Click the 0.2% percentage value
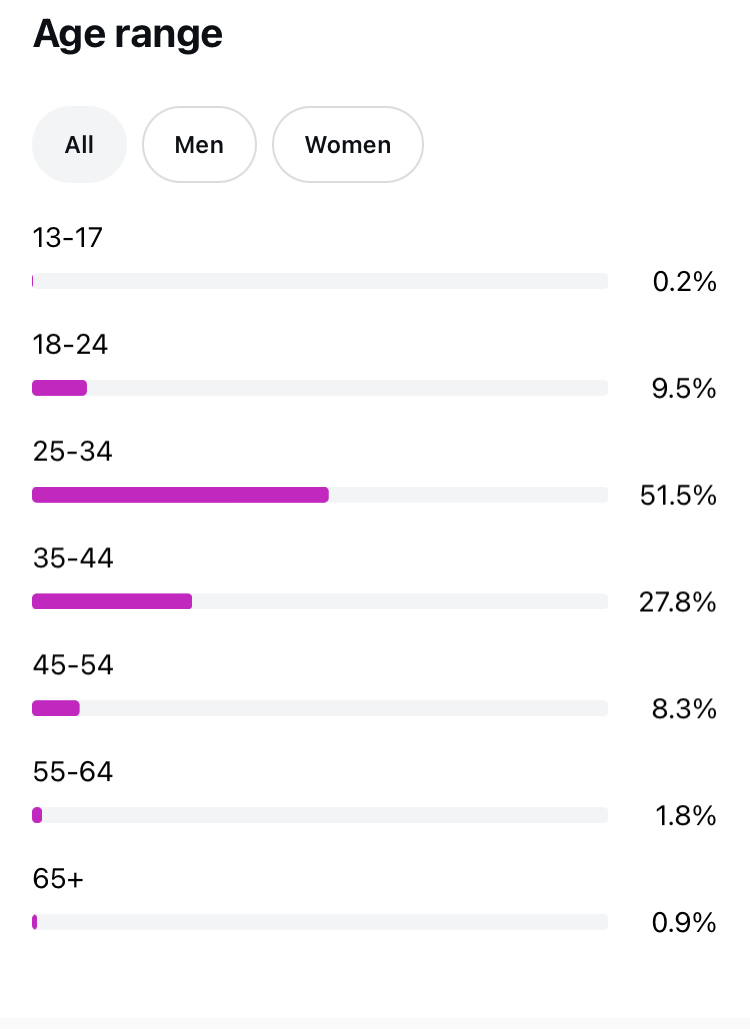 pyautogui.click(x=684, y=282)
